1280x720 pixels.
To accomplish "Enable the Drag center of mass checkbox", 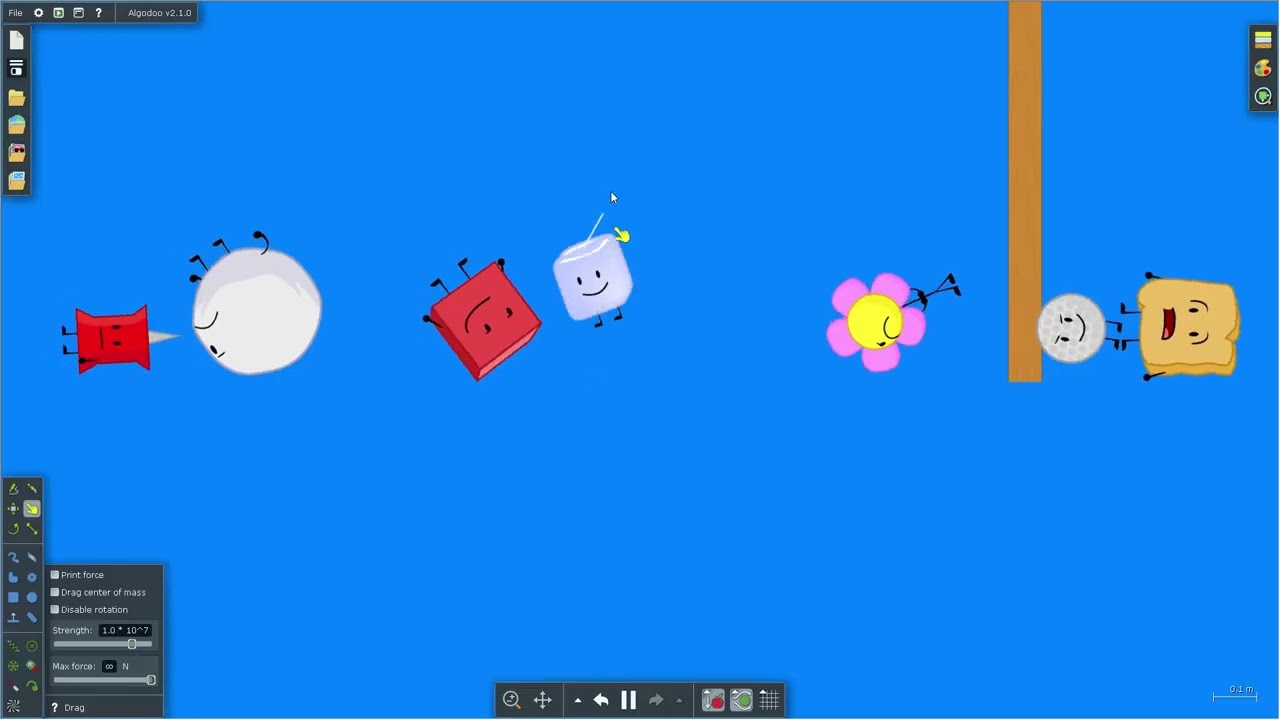I will (x=55, y=592).
